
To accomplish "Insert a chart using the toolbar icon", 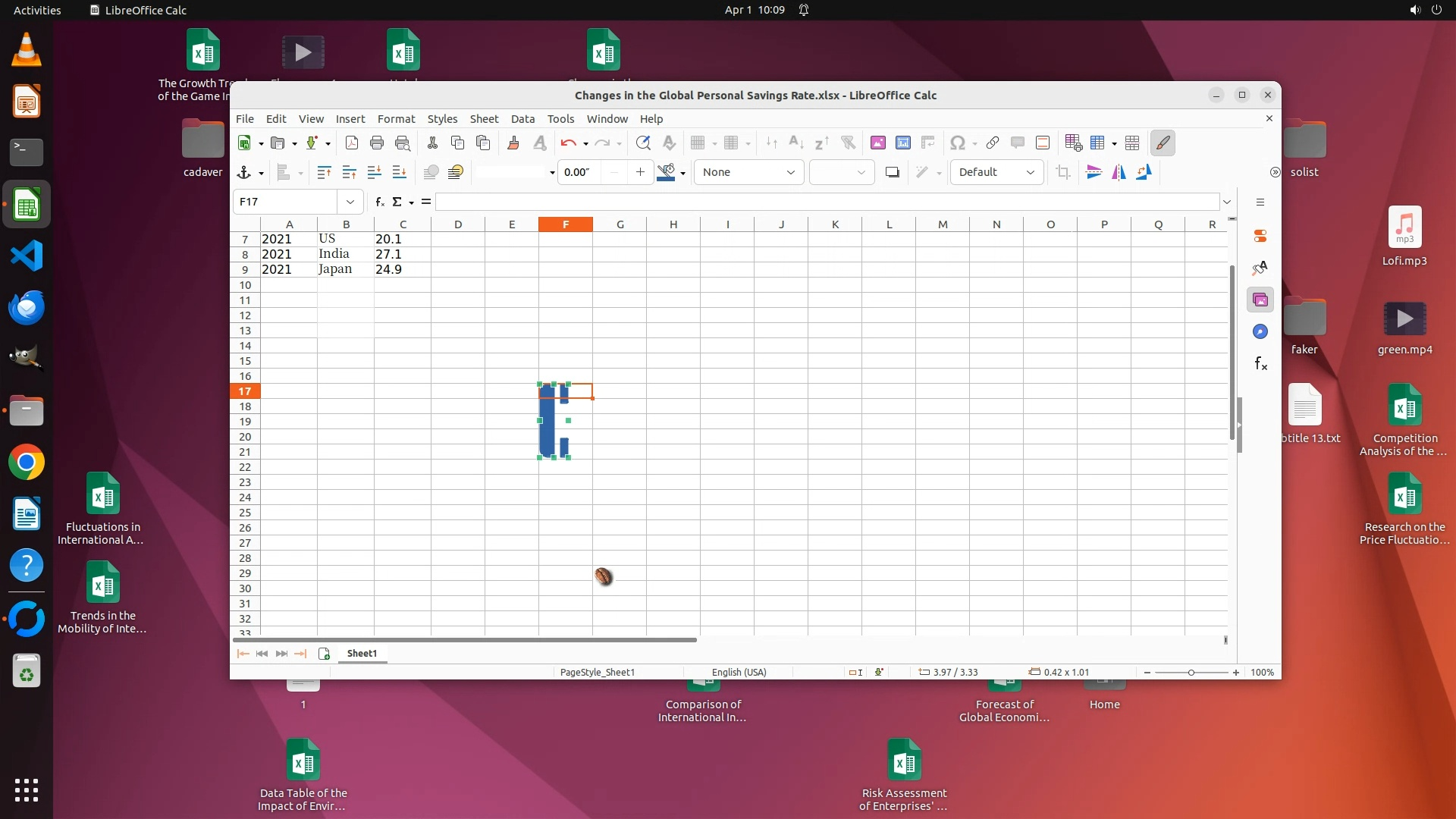I will (902, 143).
